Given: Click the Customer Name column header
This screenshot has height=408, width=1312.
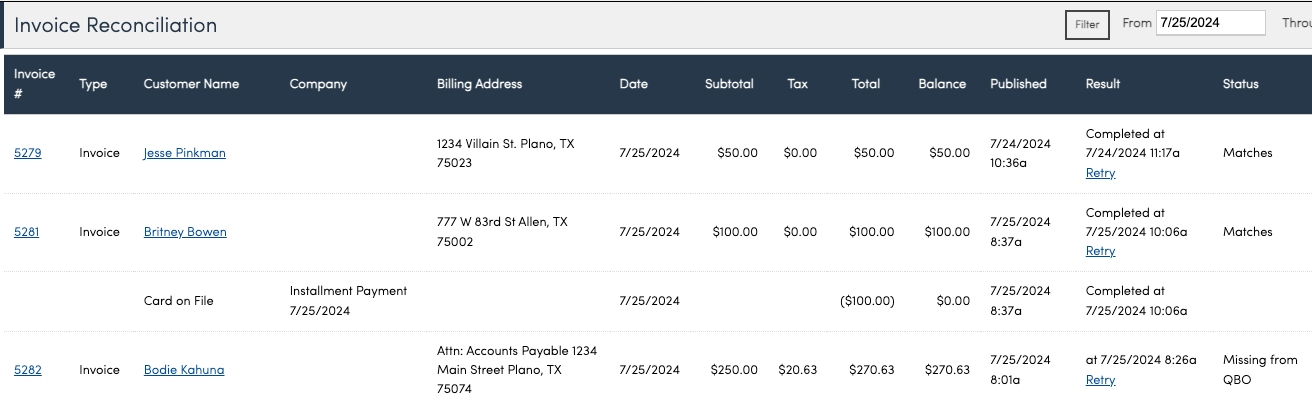Looking at the screenshot, I should click(x=191, y=84).
